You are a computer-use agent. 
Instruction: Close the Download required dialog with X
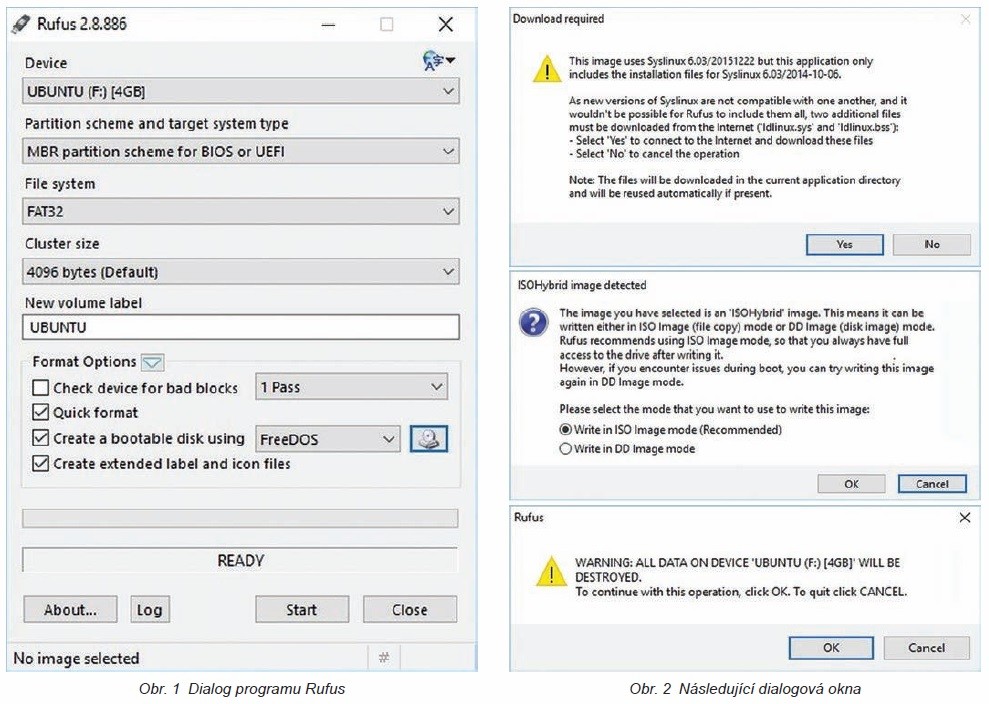pyautogui.click(x=965, y=19)
